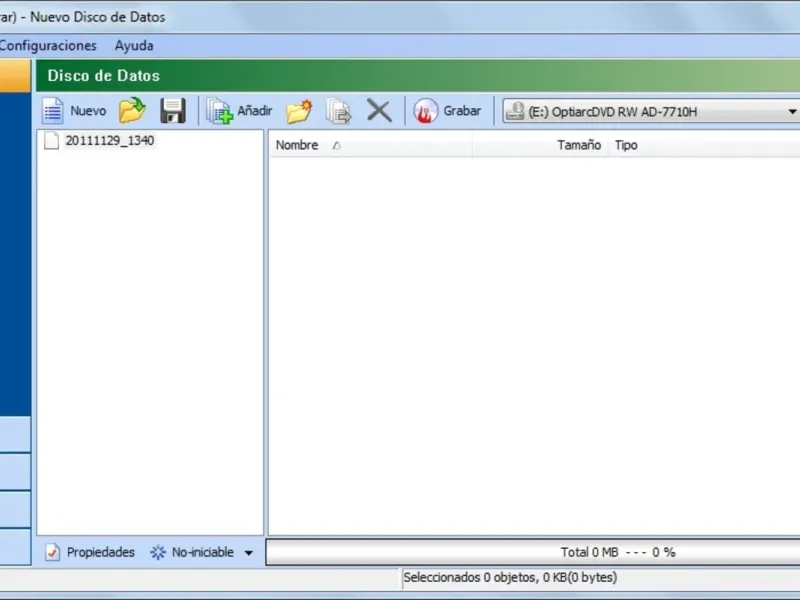
Task: Click the Añadir files plus icon
Action: pyautogui.click(x=220, y=111)
